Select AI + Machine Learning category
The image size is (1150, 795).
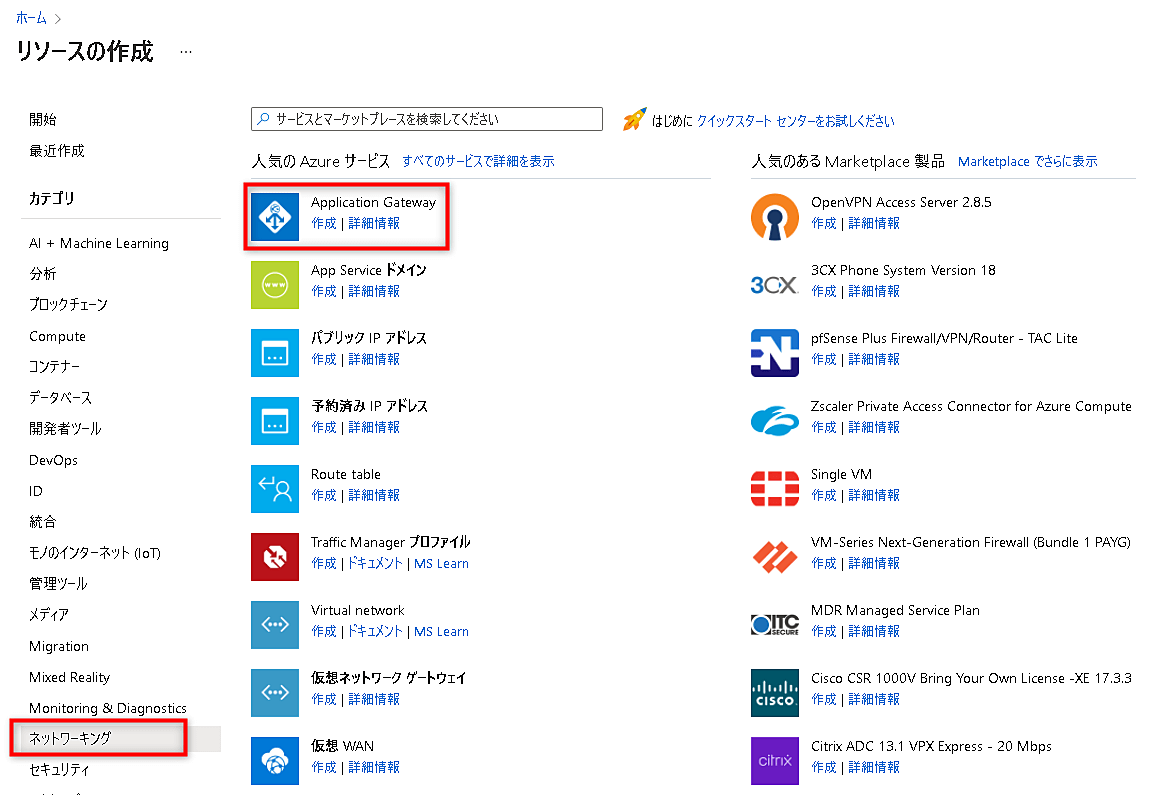point(99,243)
